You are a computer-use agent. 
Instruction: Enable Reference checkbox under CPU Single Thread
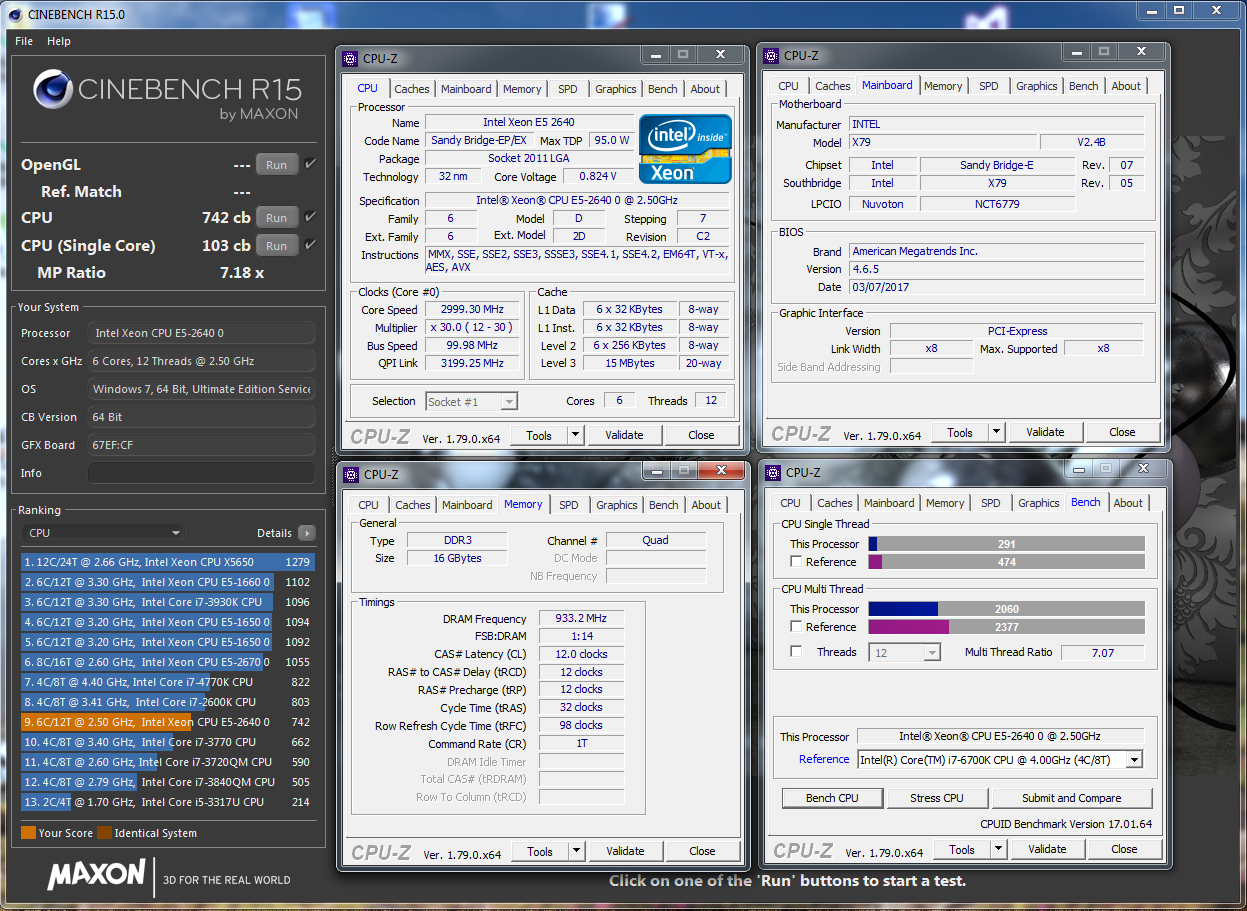pyautogui.click(x=796, y=562)
